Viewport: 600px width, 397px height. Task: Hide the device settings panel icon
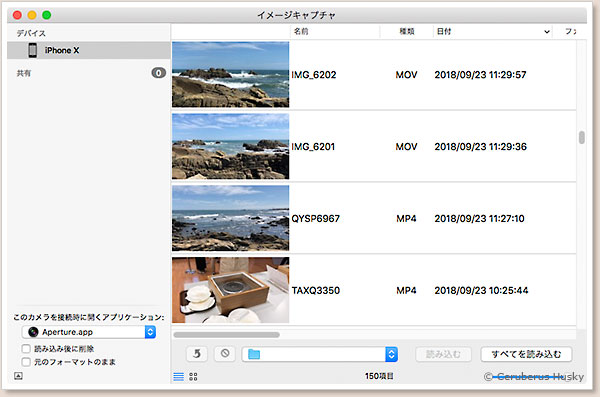click(x=18, y=376)
